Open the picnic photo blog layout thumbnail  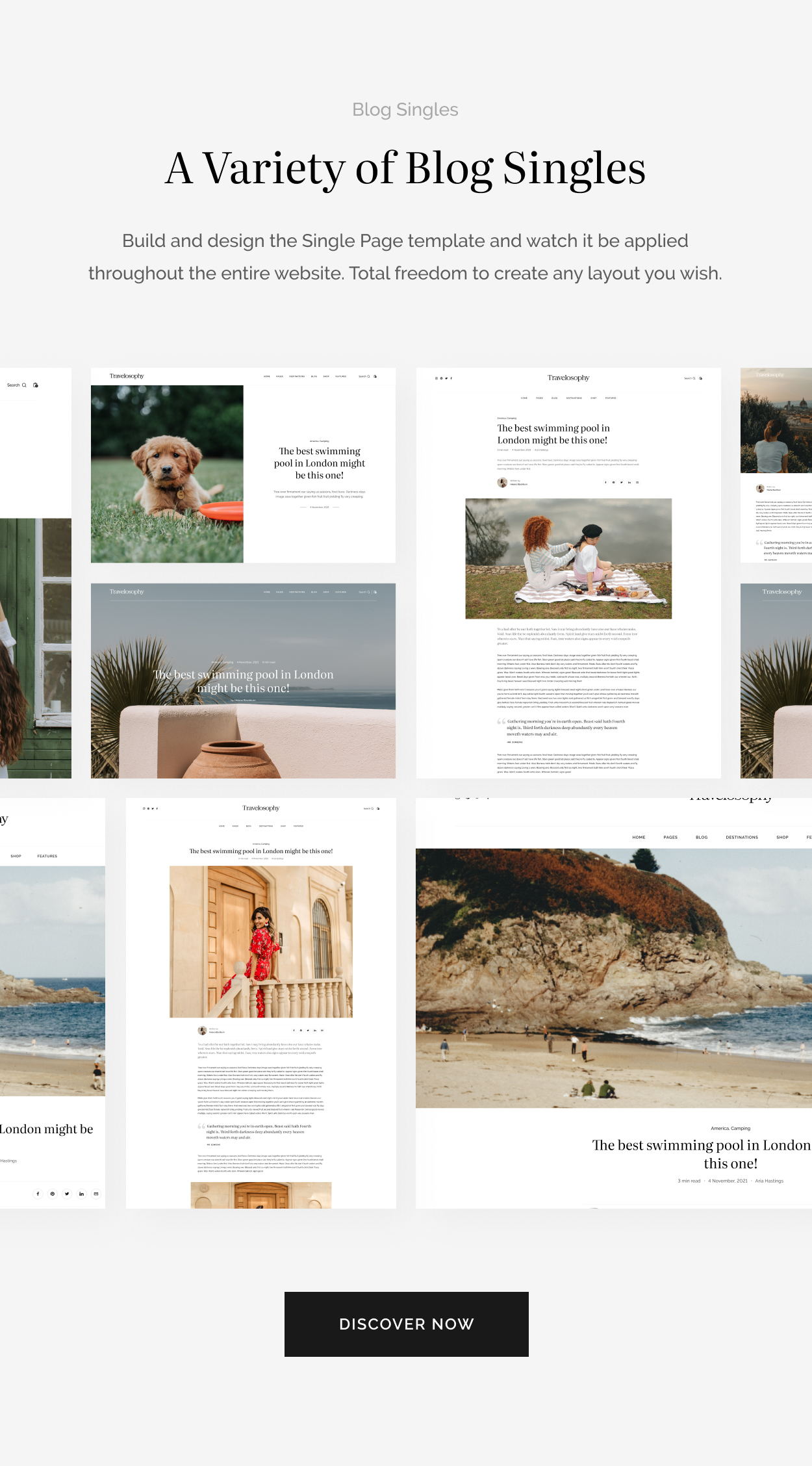point(568,559)
